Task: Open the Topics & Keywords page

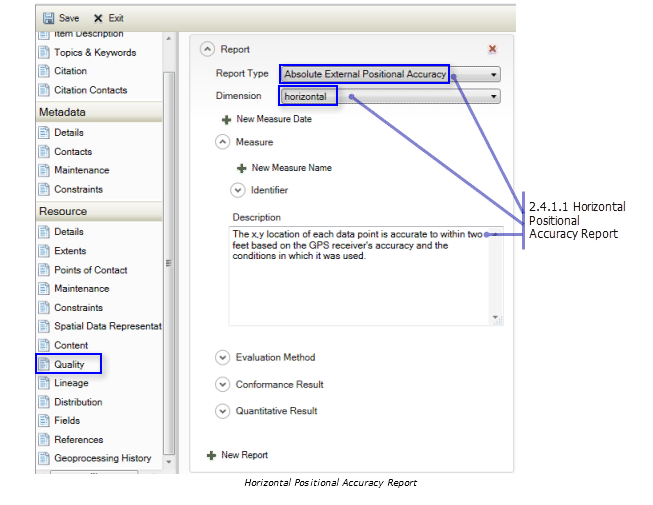Action: (95, 52)
